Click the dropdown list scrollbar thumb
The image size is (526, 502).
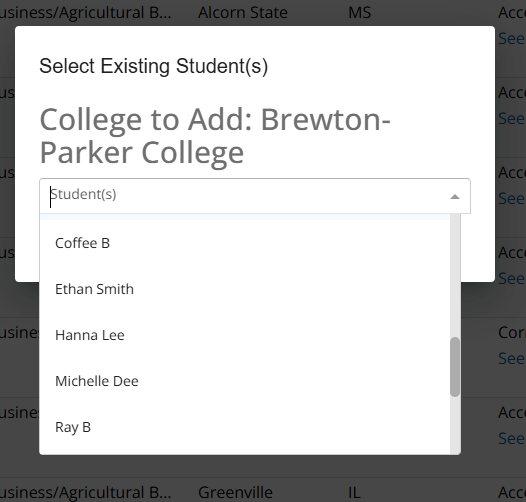coord(455,367)
